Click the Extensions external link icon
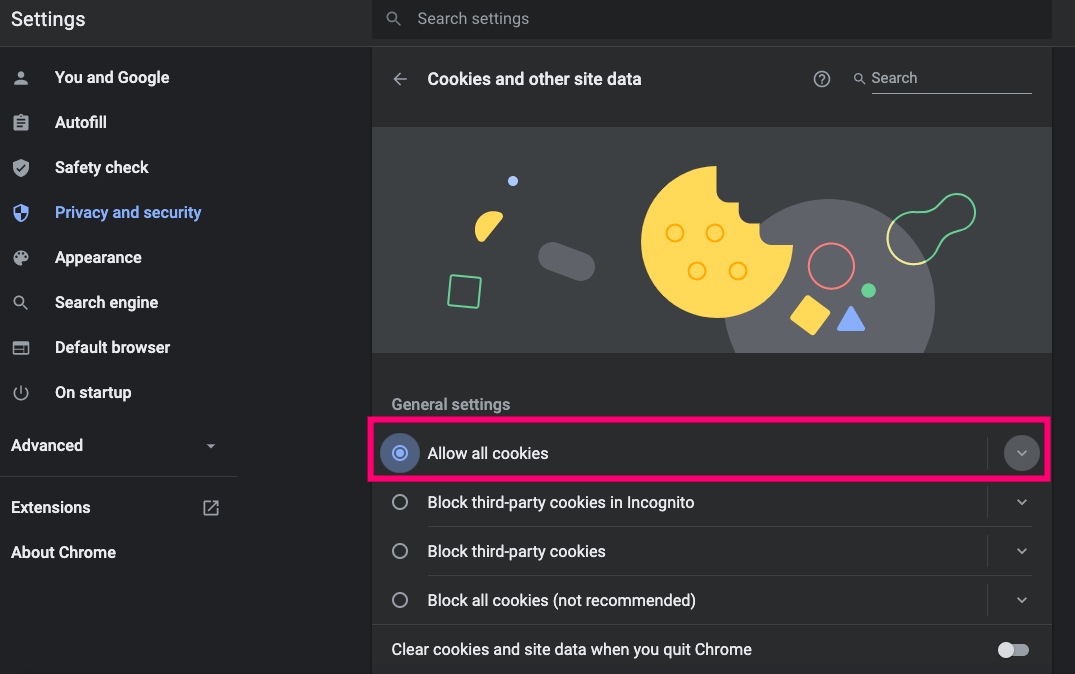 click(211, 508)
